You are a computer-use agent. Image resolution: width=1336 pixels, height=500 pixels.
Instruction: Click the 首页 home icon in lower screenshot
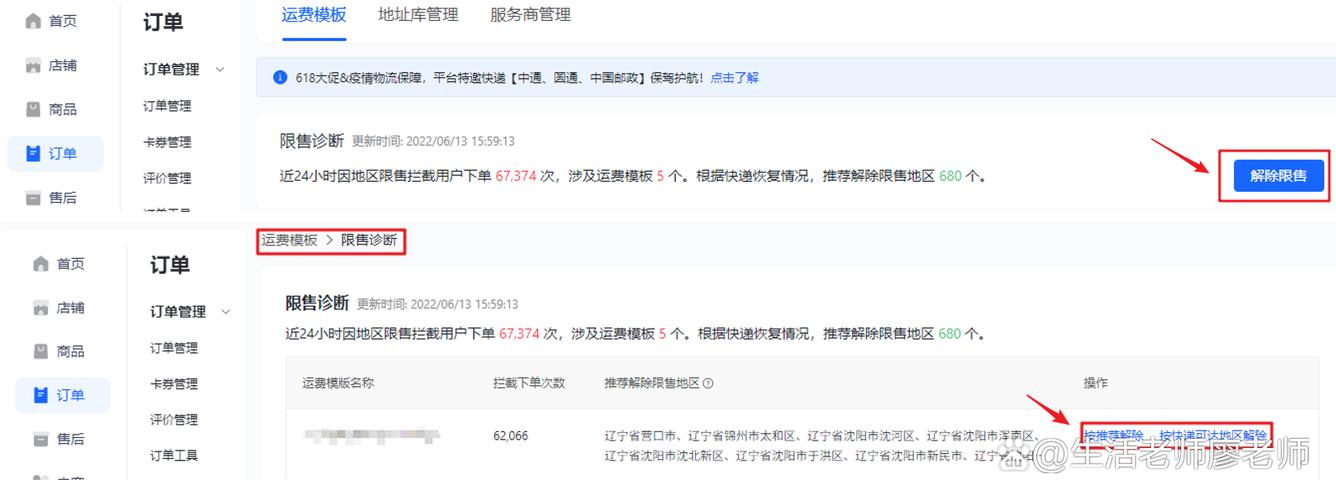pos(41,264)
